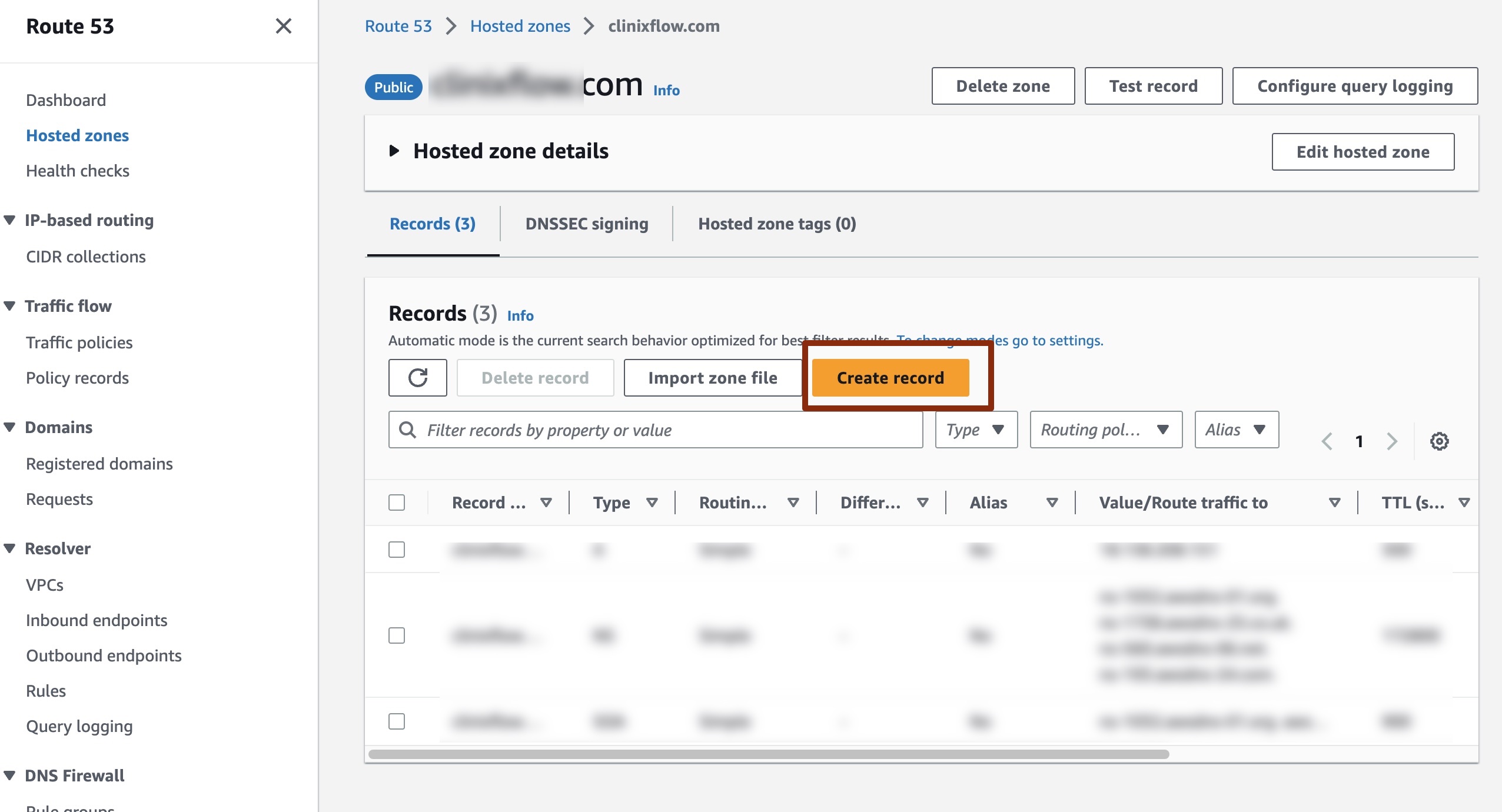Sort by Differentiator column arrow

923,502
